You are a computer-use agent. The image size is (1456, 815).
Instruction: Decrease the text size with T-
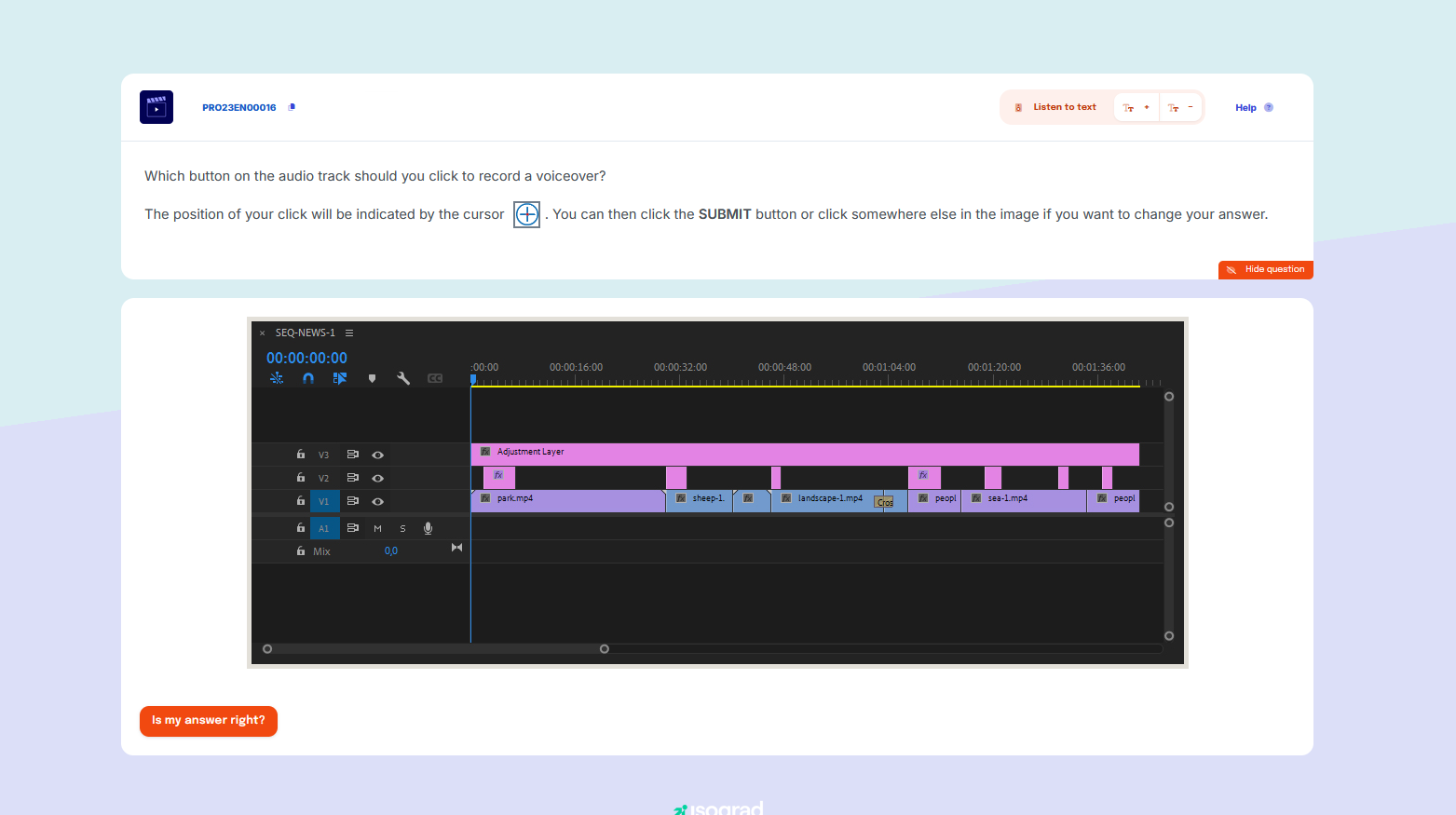[1180, 107]
